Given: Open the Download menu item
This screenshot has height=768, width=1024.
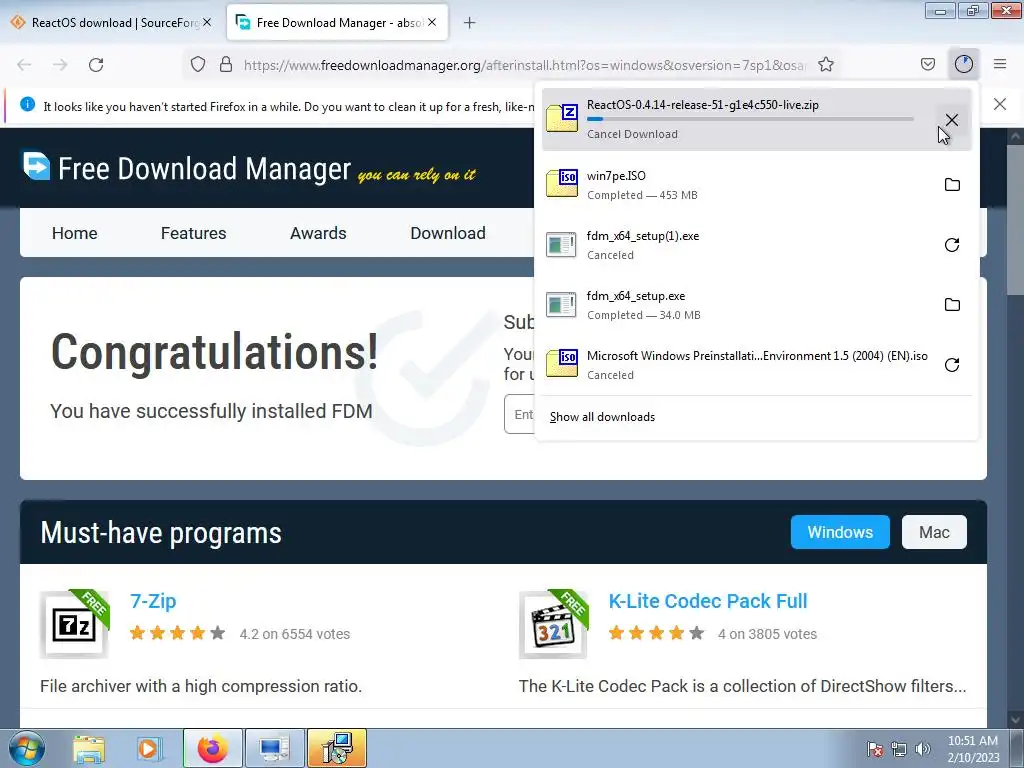Looking at the screenshot, I should (x=448, y=233).
